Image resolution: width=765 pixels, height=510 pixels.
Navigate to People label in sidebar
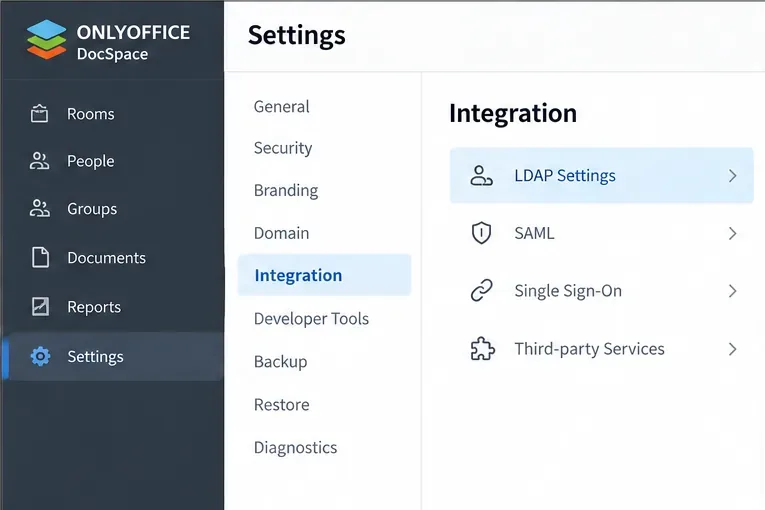(x=91, y=161)
